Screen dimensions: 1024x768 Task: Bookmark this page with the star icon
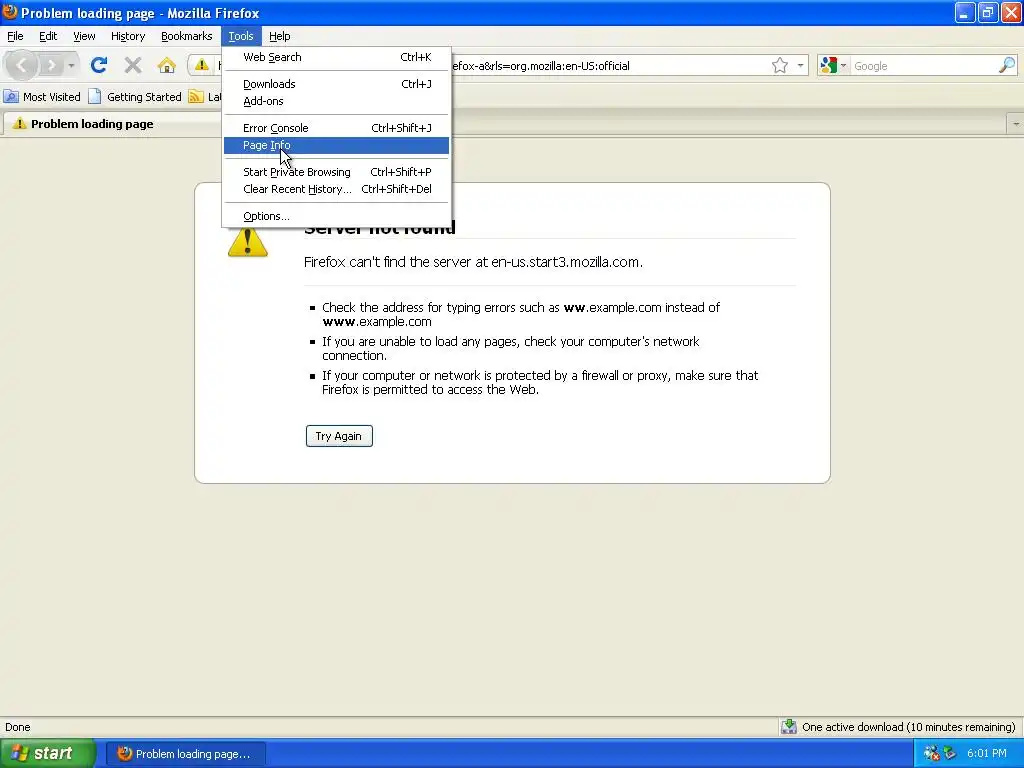[779, 65]
